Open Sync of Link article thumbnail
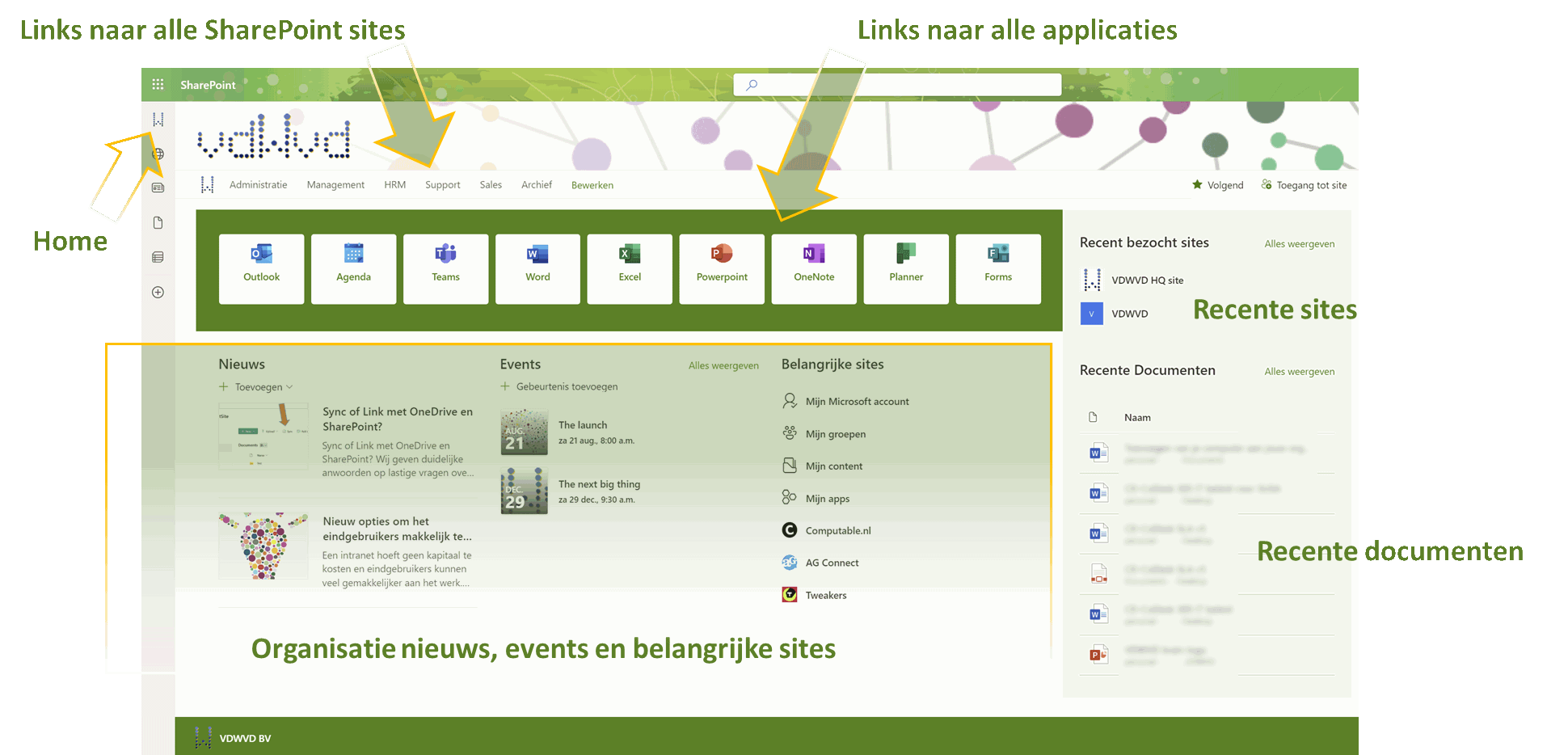 tap(263, 437)
